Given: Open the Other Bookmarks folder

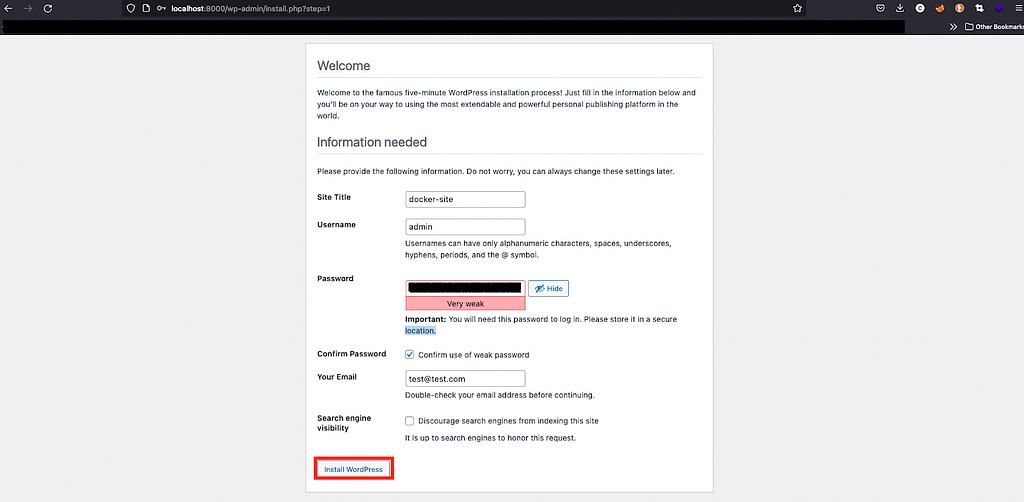Looking at the screenshot, I should coord(994,27).
